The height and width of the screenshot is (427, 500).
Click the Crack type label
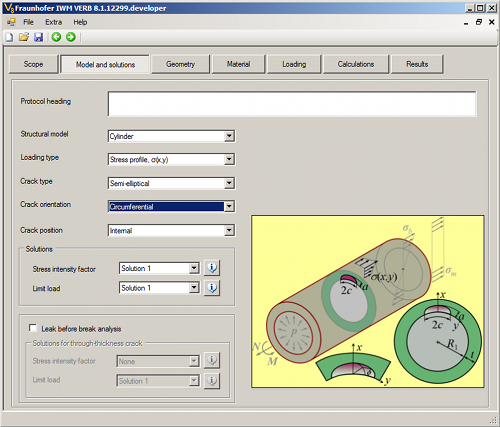(x=36, y=181)
